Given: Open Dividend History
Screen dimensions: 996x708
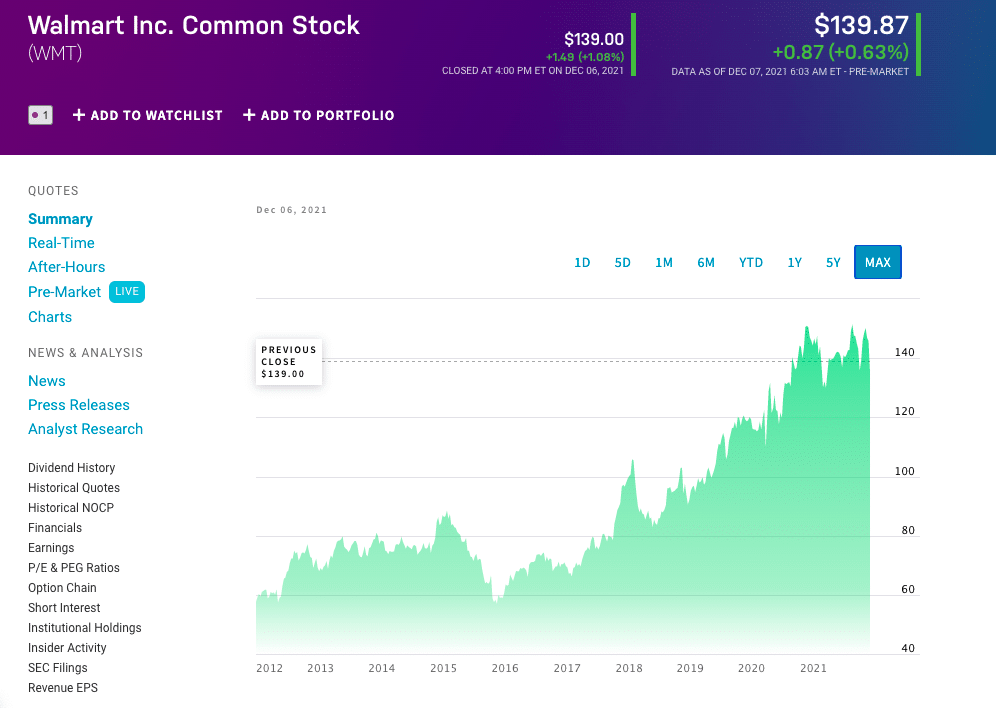Looking at the screenshot, I should click(72, 468).
